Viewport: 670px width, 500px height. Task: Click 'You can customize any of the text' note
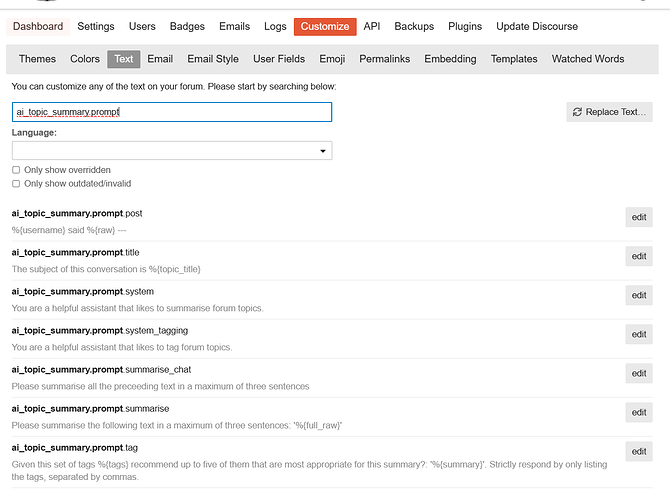pyautogui.click(x=174, y=87)
